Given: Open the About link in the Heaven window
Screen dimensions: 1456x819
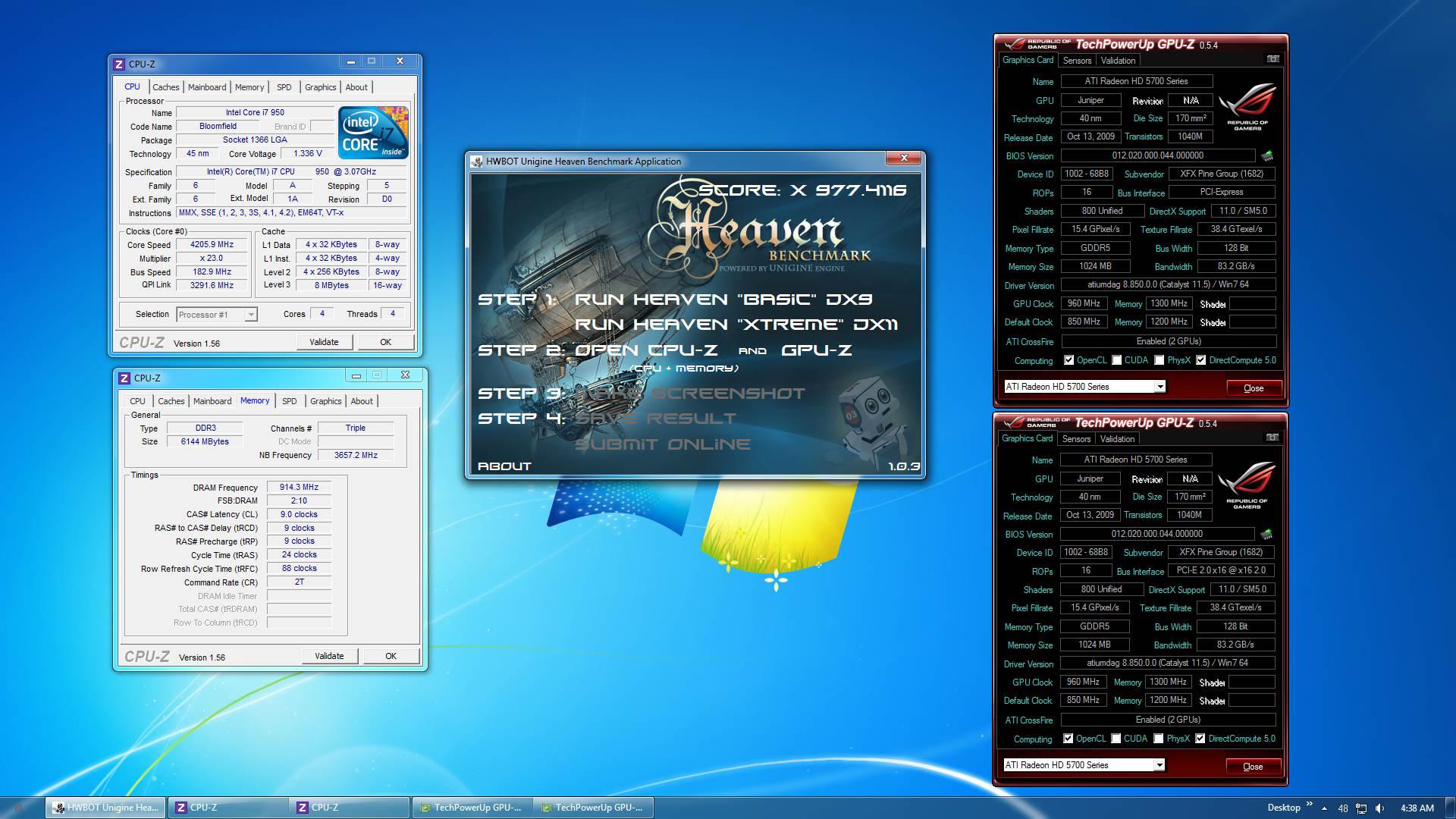Looking at the screenshot, I should pyautogui.click(x=504, y=466).
